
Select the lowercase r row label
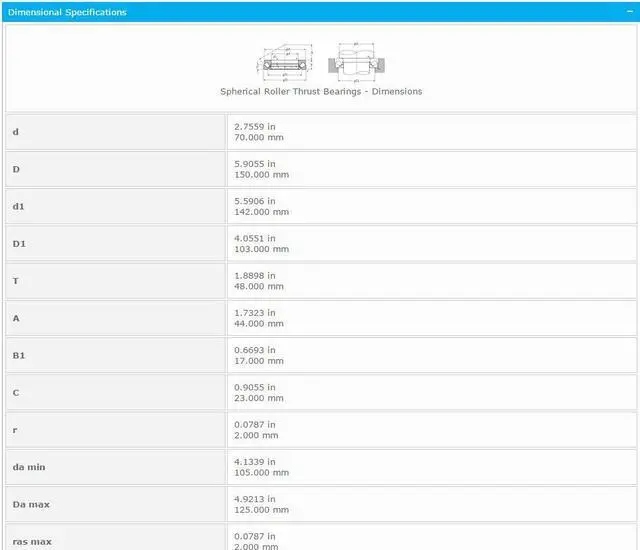pyautogui.click(x=14, y=430)
